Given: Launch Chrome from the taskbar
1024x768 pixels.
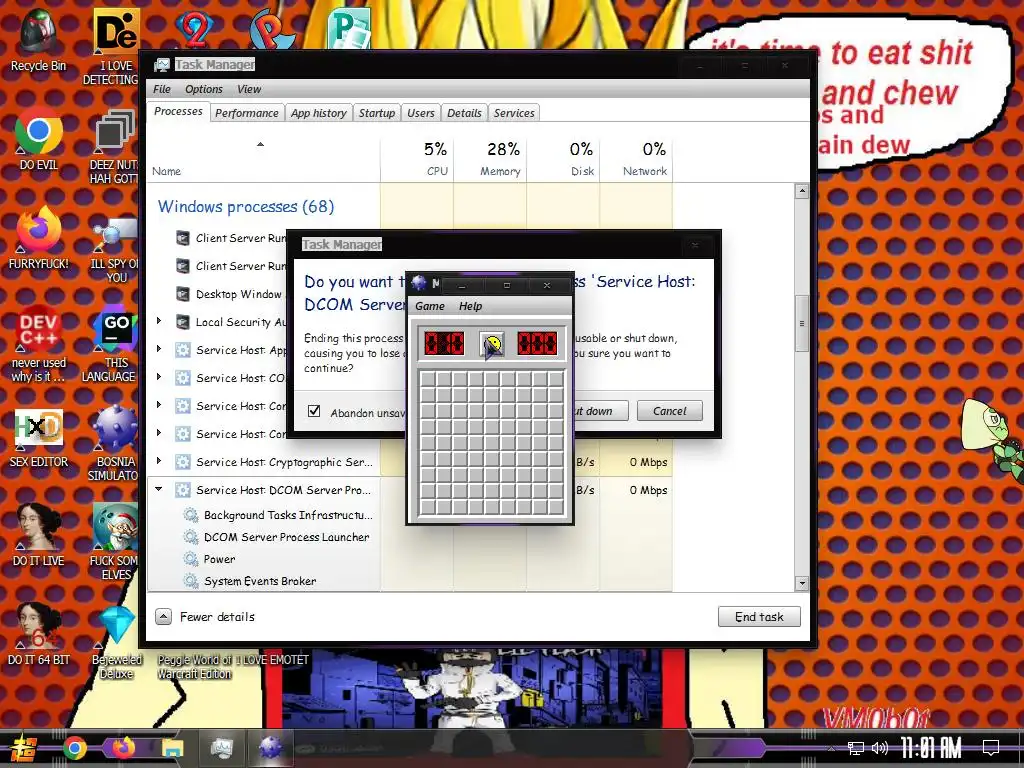Looking at the screenshot, I should click(74, 748).
